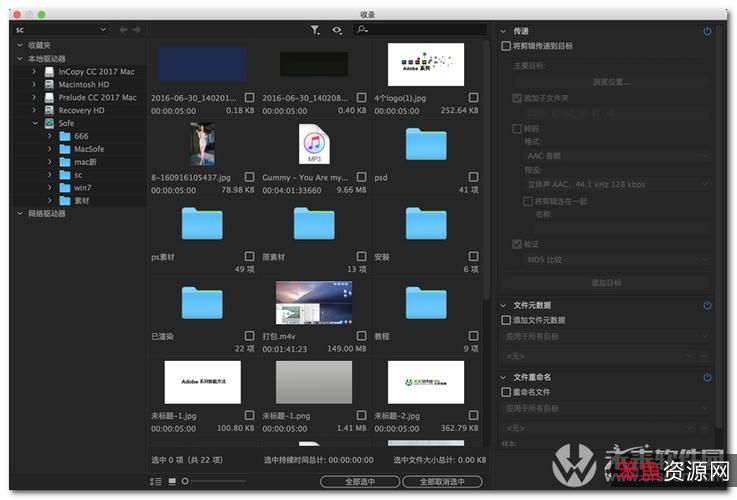The width and height of the screenshot is (737, 500).
Task: Open the 原素材 folder icon
Action: click(314, 223)
